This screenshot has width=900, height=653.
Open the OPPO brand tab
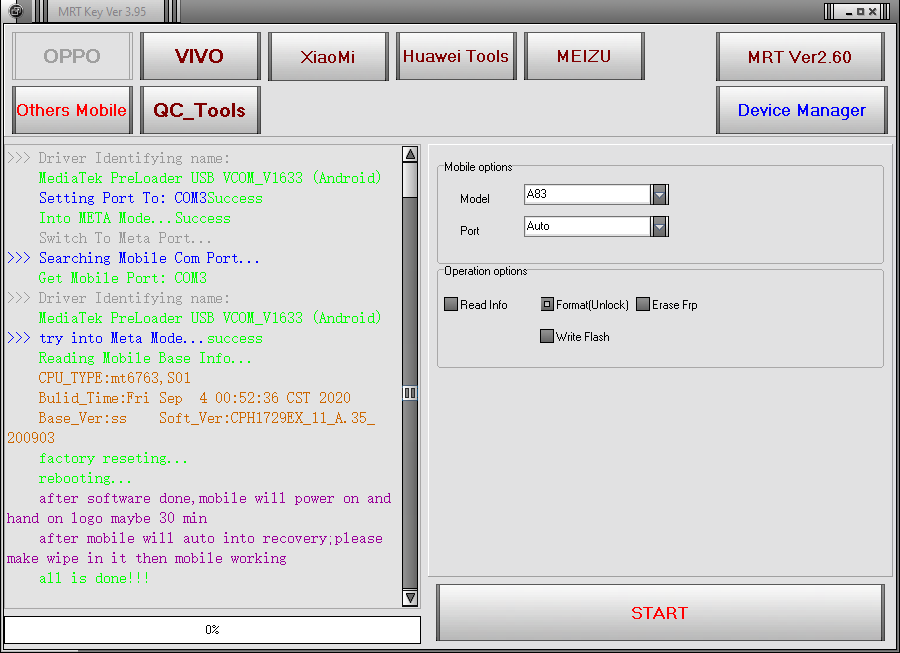point(72,56)
